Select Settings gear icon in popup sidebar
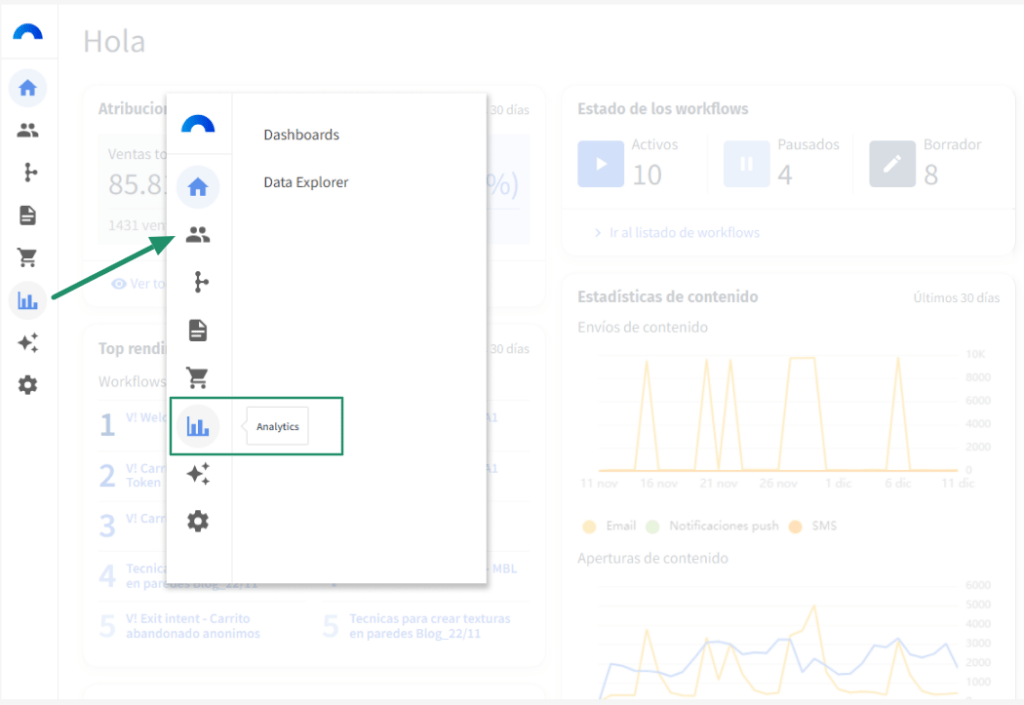The height and width of the screenshot is (705, 1024). pyautogui.click(x=198, y=522)
